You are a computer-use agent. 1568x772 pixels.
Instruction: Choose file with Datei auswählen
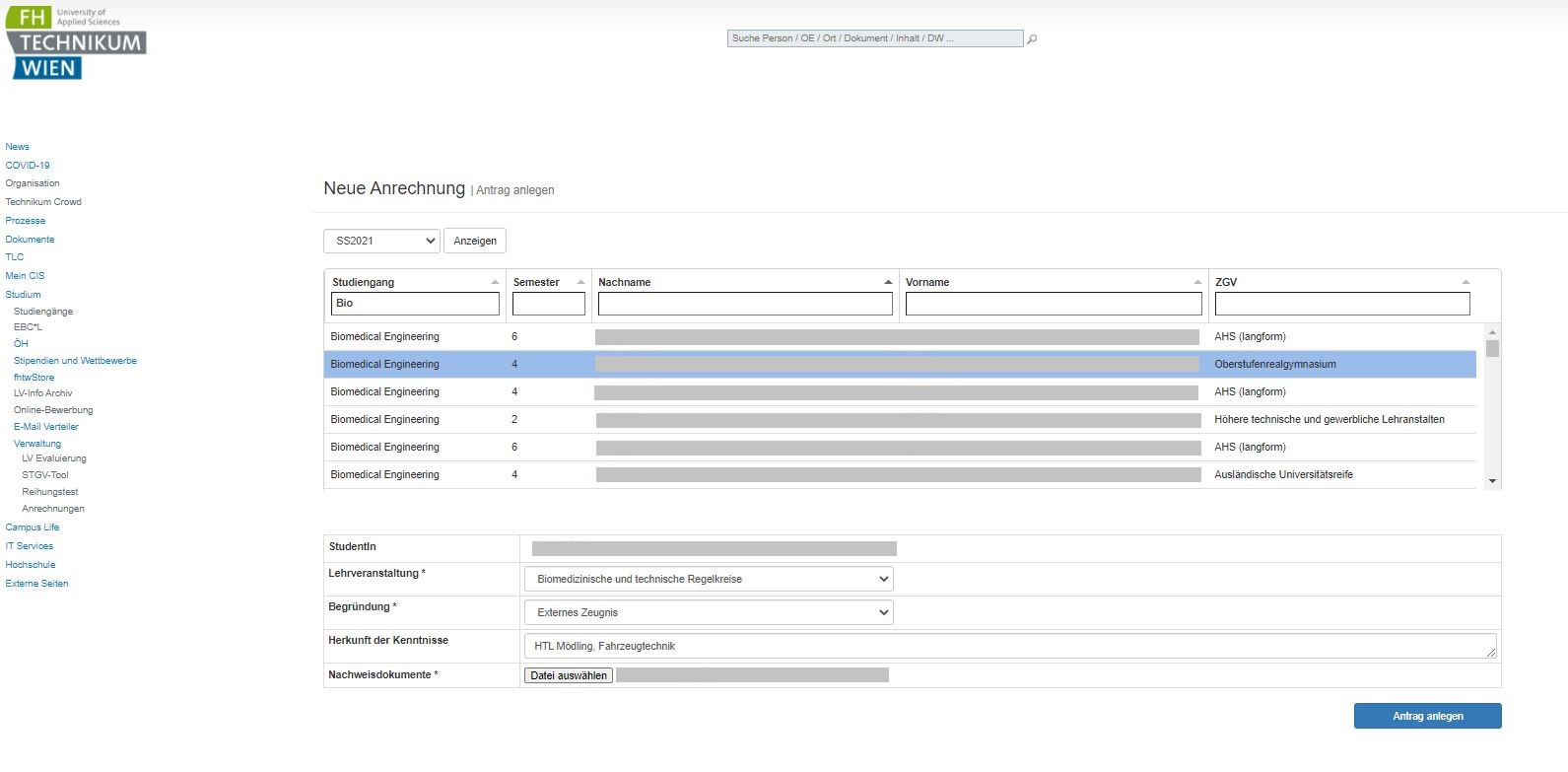click(569, 675)
